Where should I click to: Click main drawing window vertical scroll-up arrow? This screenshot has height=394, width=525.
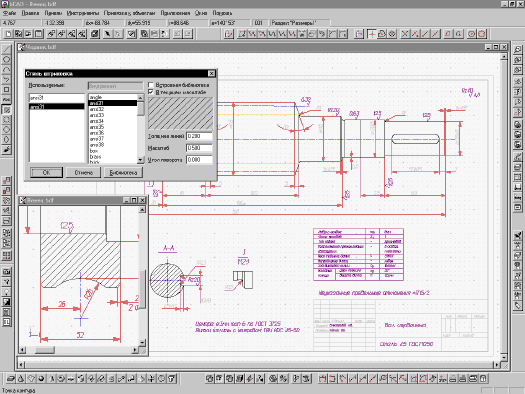click(x=504, y=57)
